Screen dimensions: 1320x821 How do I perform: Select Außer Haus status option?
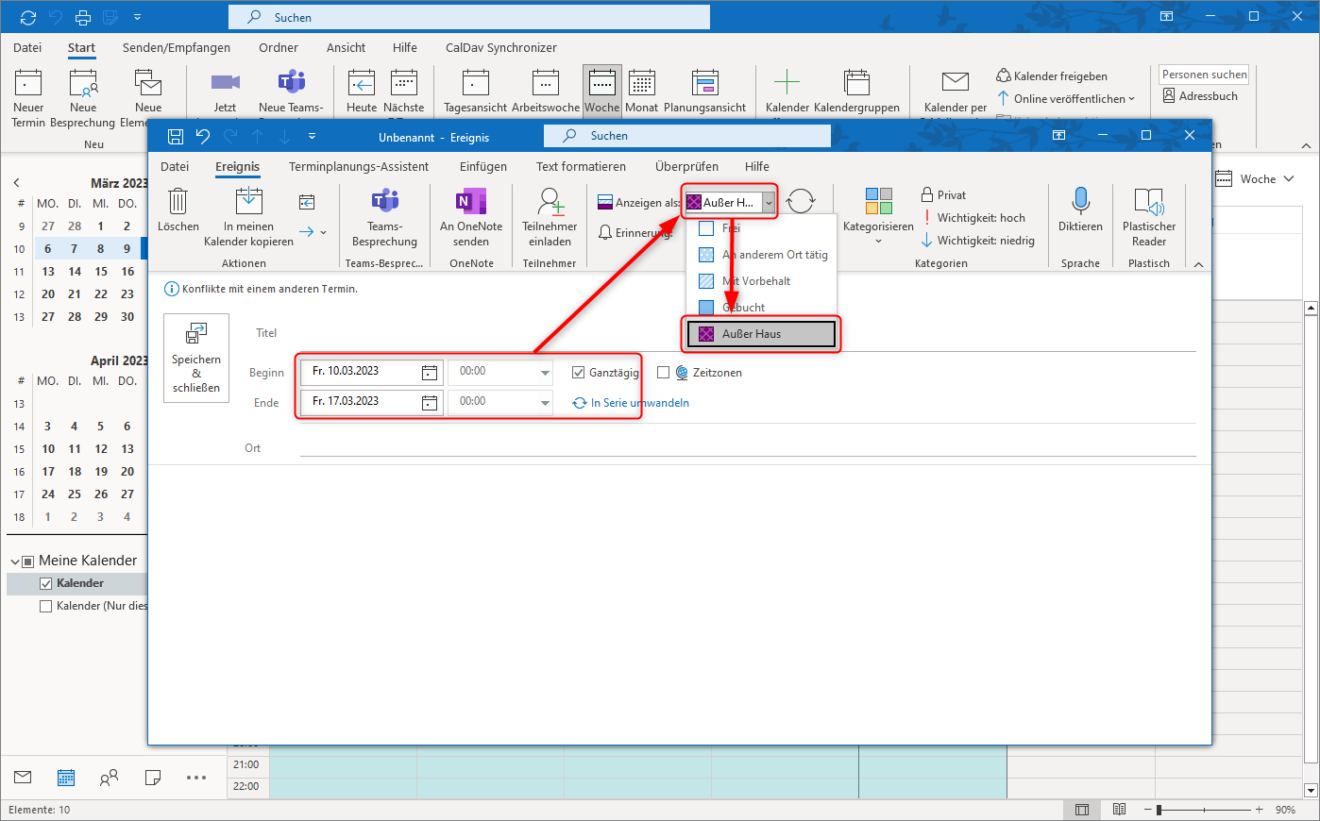pyautogui.click(x=760, y=334)
